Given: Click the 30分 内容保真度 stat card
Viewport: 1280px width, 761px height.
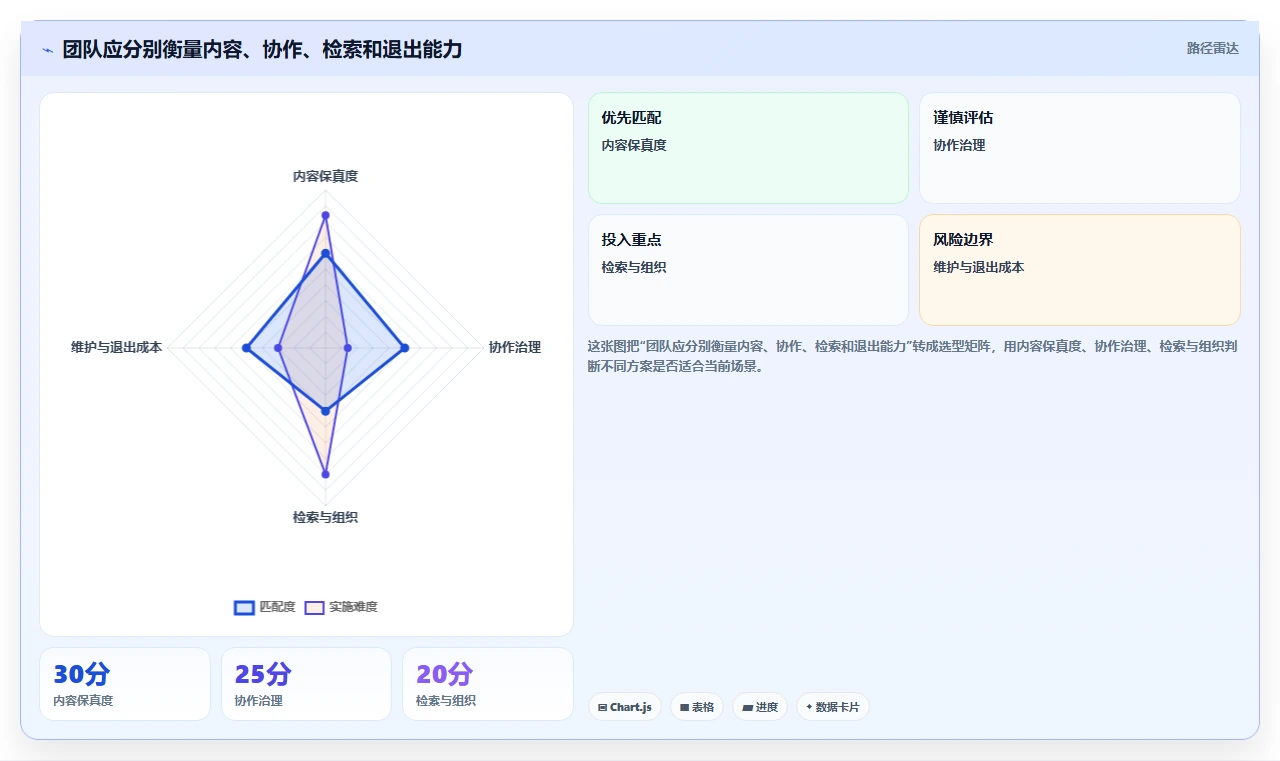Looking at the screenshot, I should pyautogui.click(x=125, y=684).
